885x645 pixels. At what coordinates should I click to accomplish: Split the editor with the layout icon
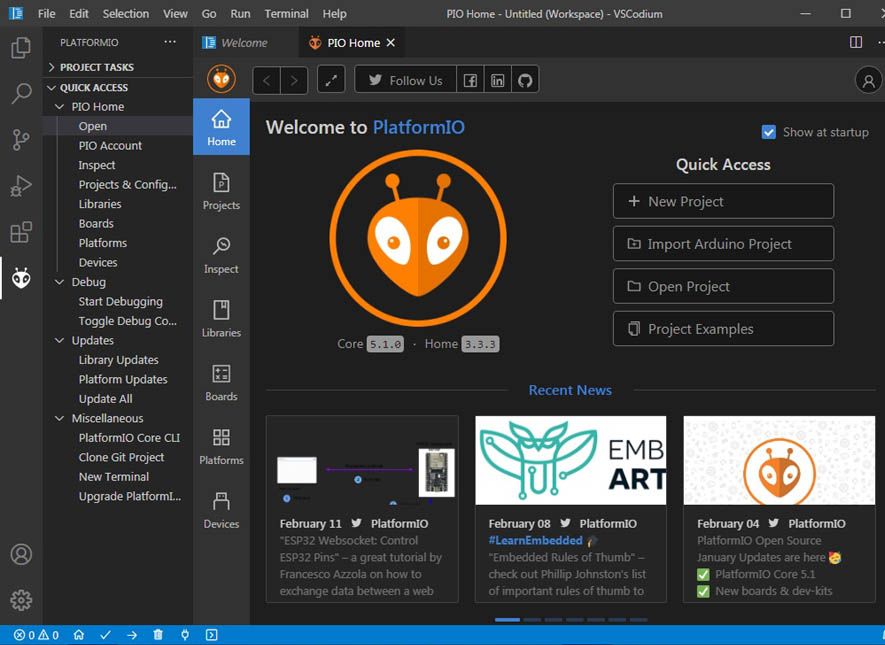856,42
